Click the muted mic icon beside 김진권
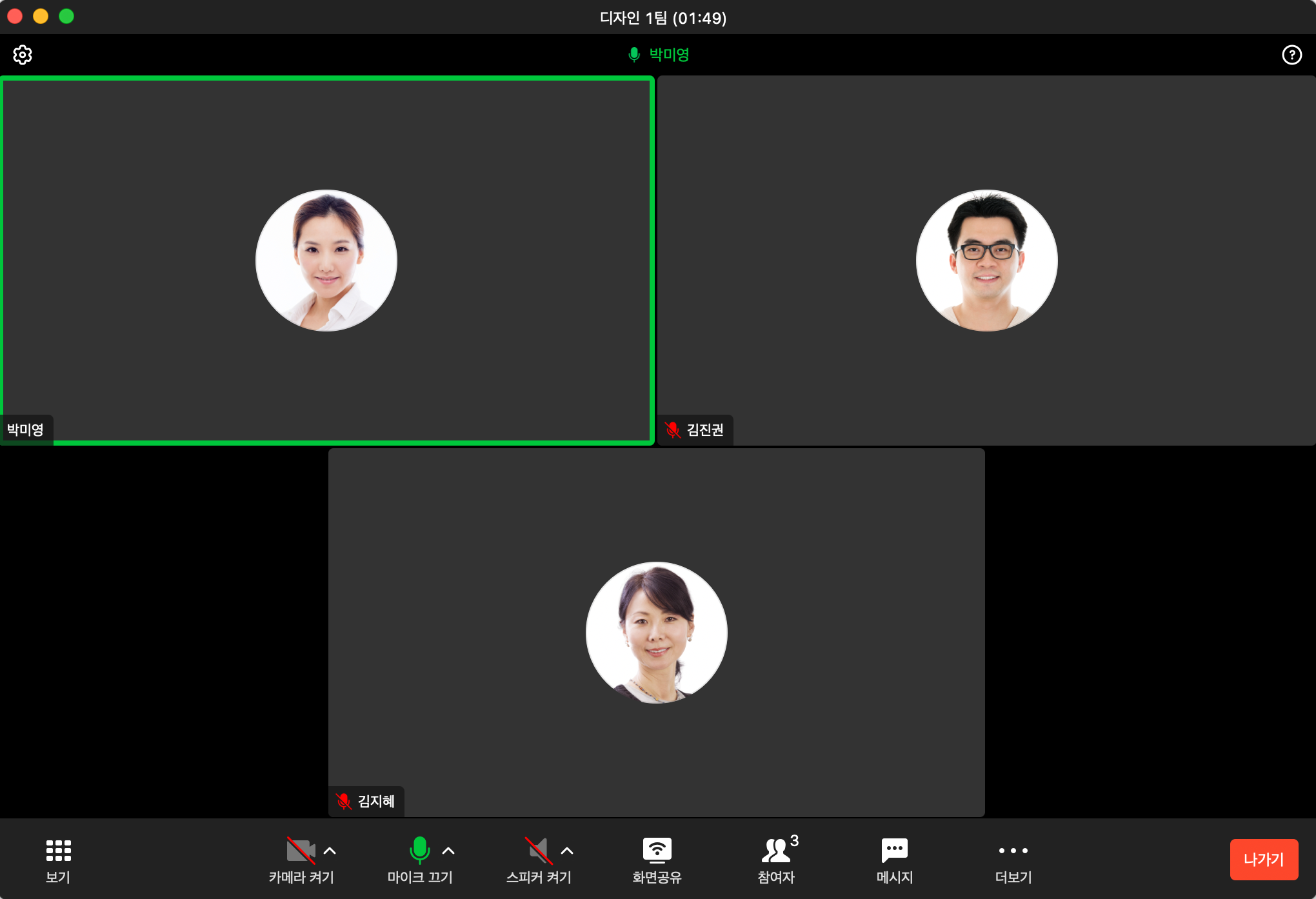The width and height of the screenshot is (1316, 899). 673,430
